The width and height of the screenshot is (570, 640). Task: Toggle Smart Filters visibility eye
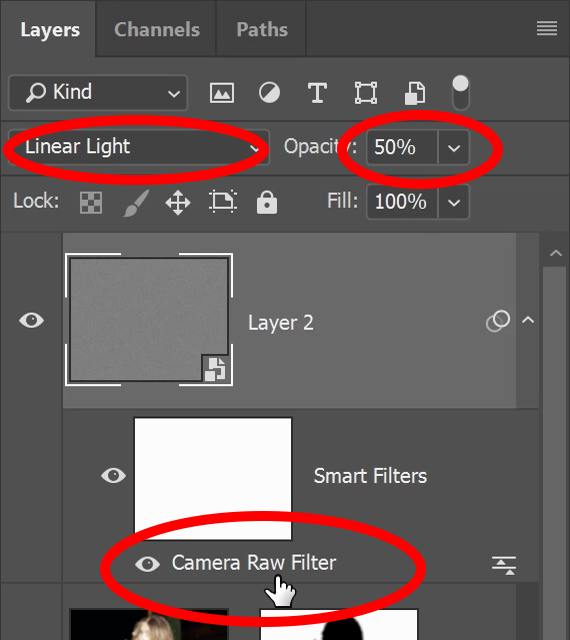click(114, 476)
